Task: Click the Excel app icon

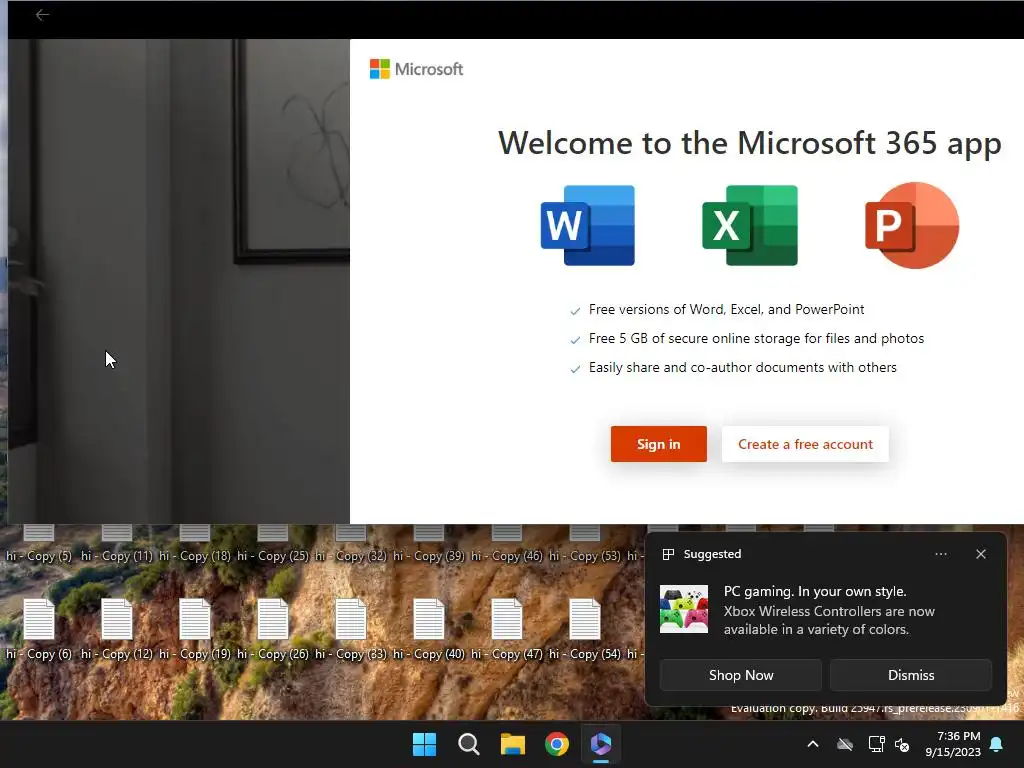Action: coord(750,225)
